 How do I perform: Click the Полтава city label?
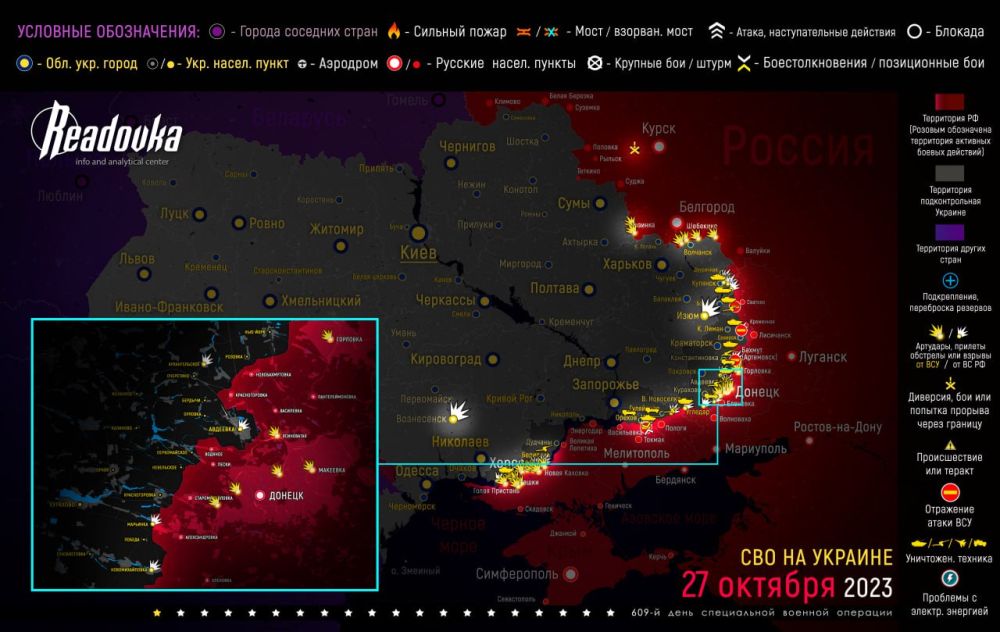[x=555, y=288]
